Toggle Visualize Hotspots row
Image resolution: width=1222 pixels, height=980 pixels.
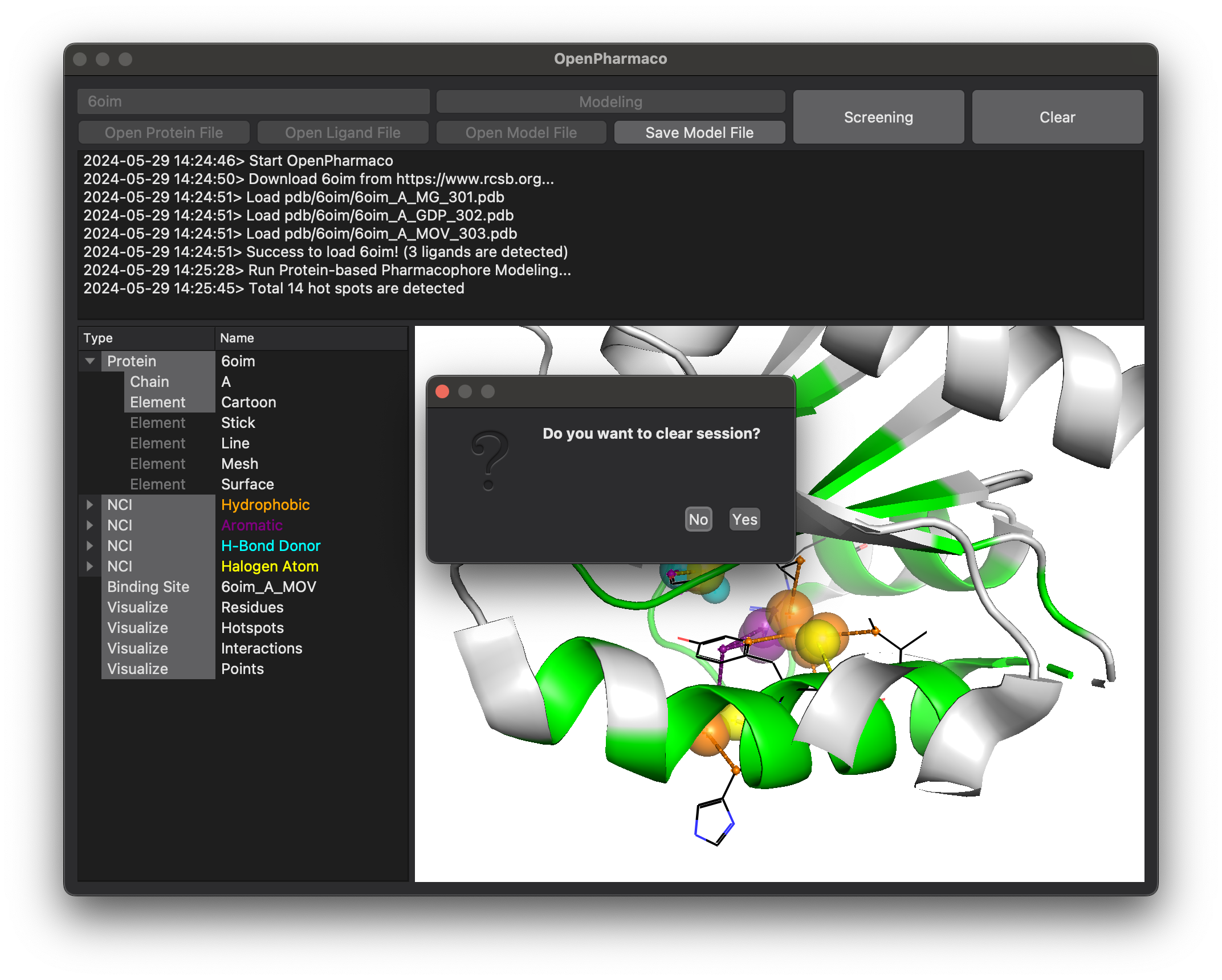(x=243, y=627)
